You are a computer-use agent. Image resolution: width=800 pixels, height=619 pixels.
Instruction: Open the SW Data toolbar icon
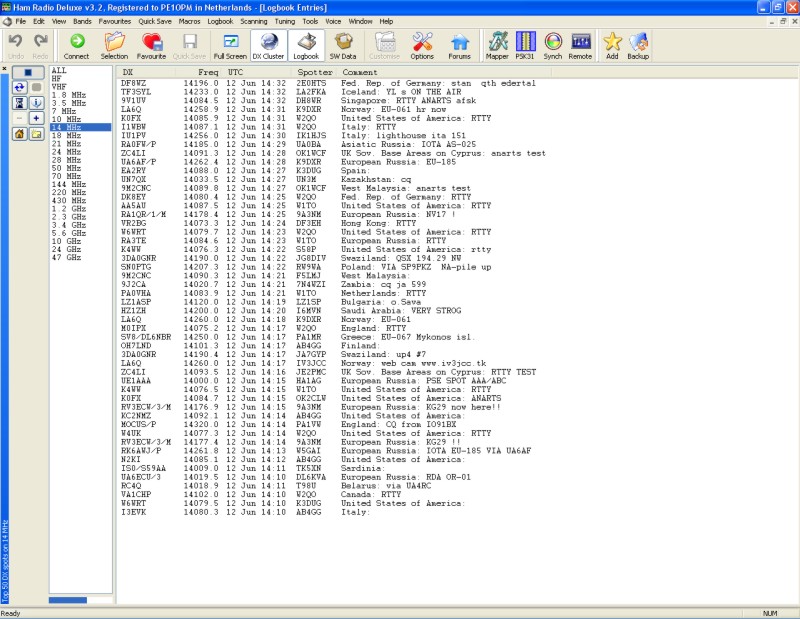coord(343,46)
